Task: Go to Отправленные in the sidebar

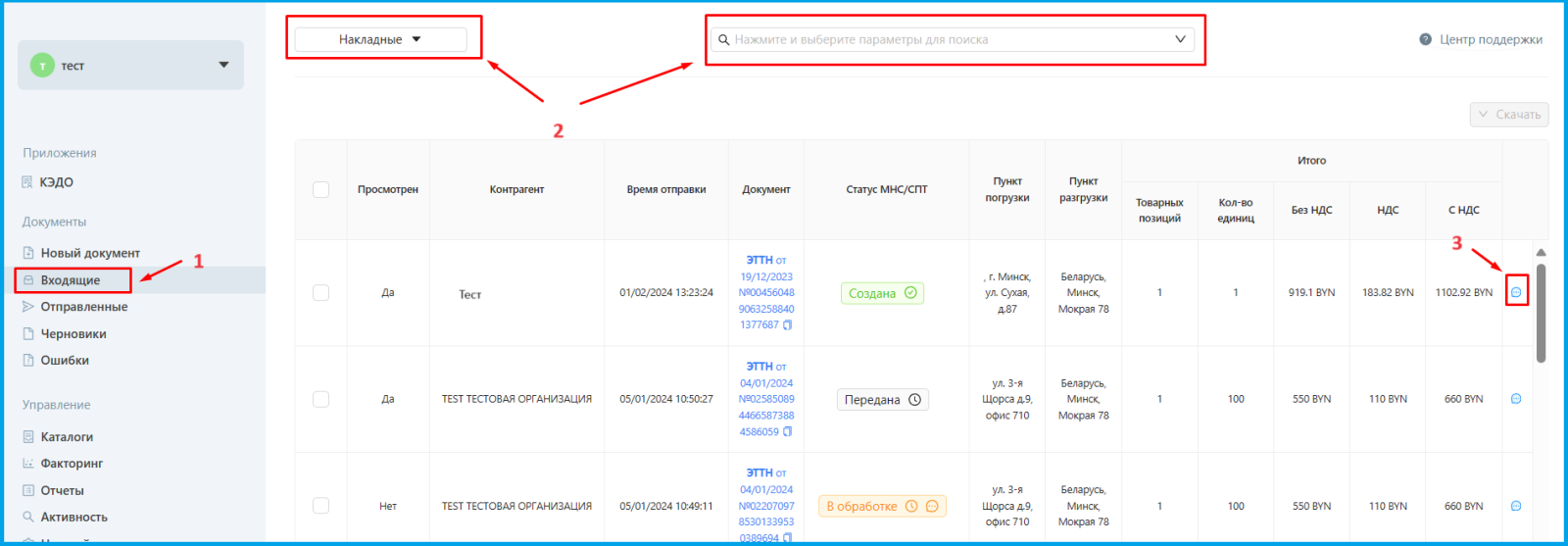Action: click(x=83, y=307)
